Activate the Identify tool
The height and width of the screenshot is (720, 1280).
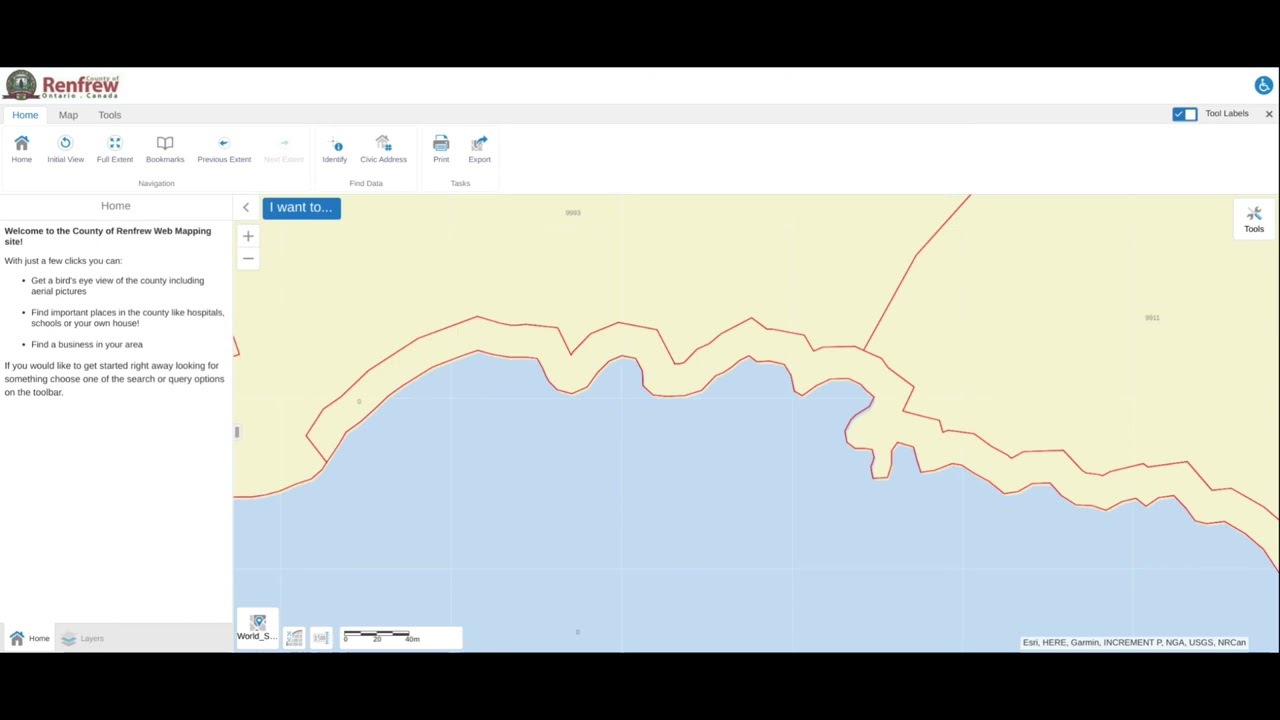[335, 149]
